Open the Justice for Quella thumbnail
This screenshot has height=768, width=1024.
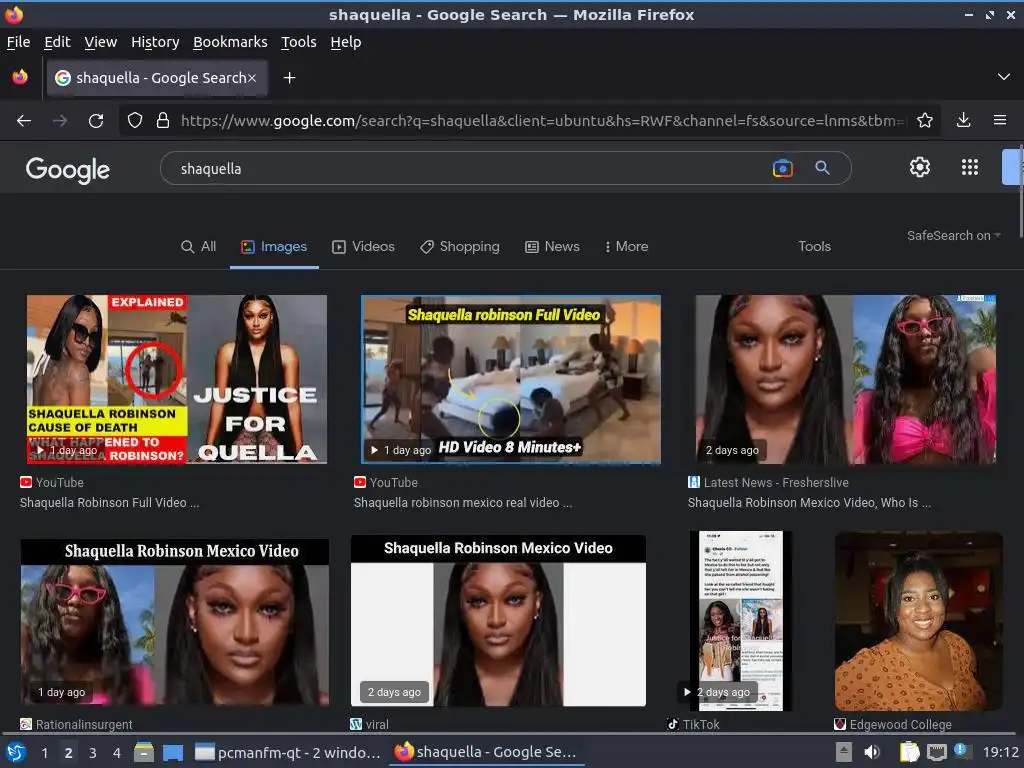pos(176,379)
